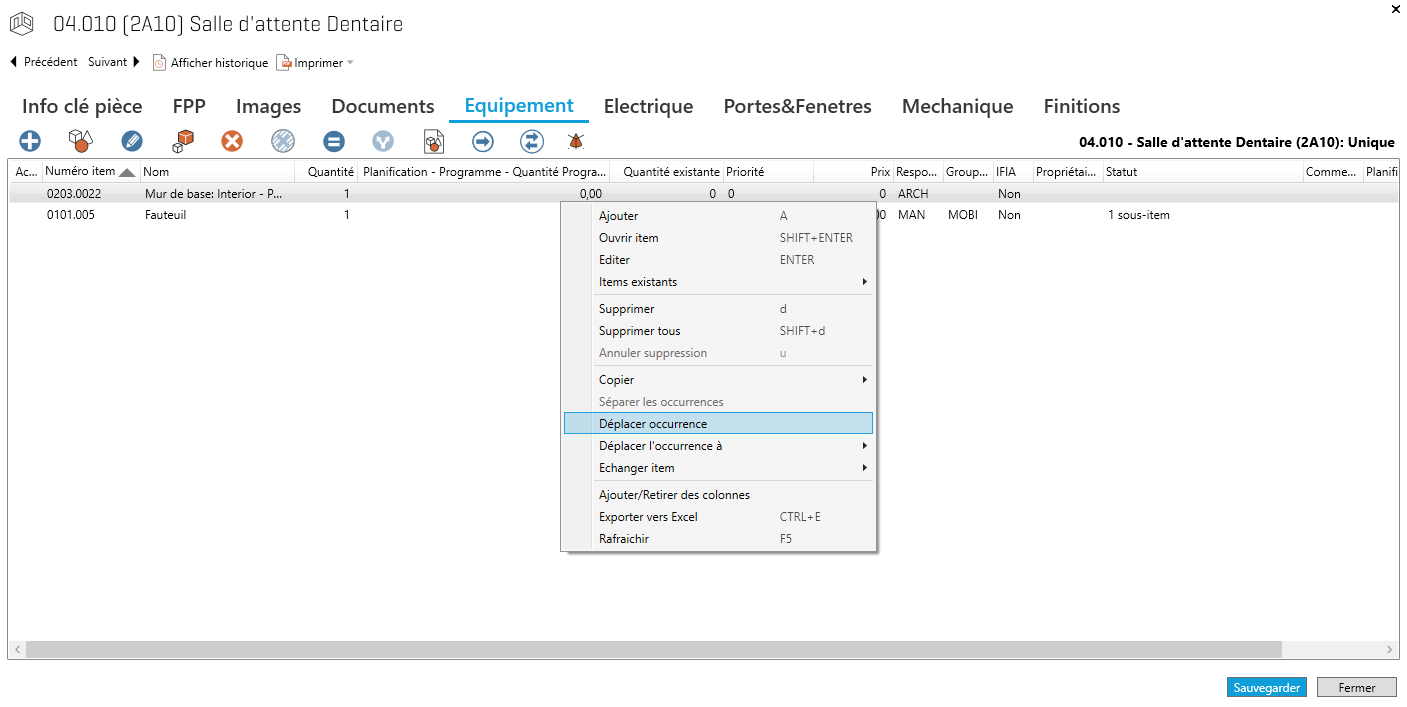
Task: Click the pencil edit icon in toolbar
Action: [x=132, y=141]
